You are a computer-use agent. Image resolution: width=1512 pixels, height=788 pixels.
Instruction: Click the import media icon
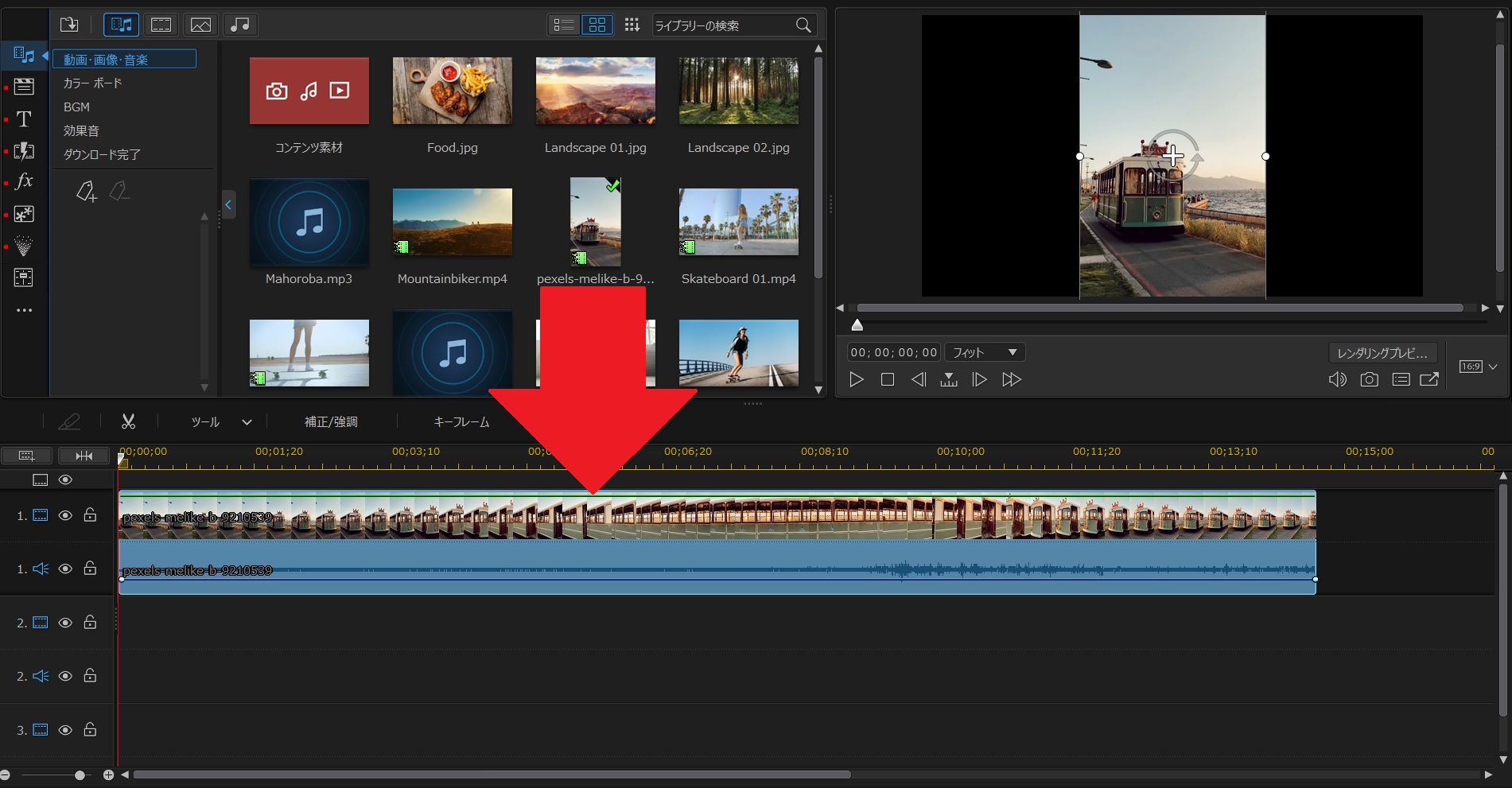click(x=69, y=25)
